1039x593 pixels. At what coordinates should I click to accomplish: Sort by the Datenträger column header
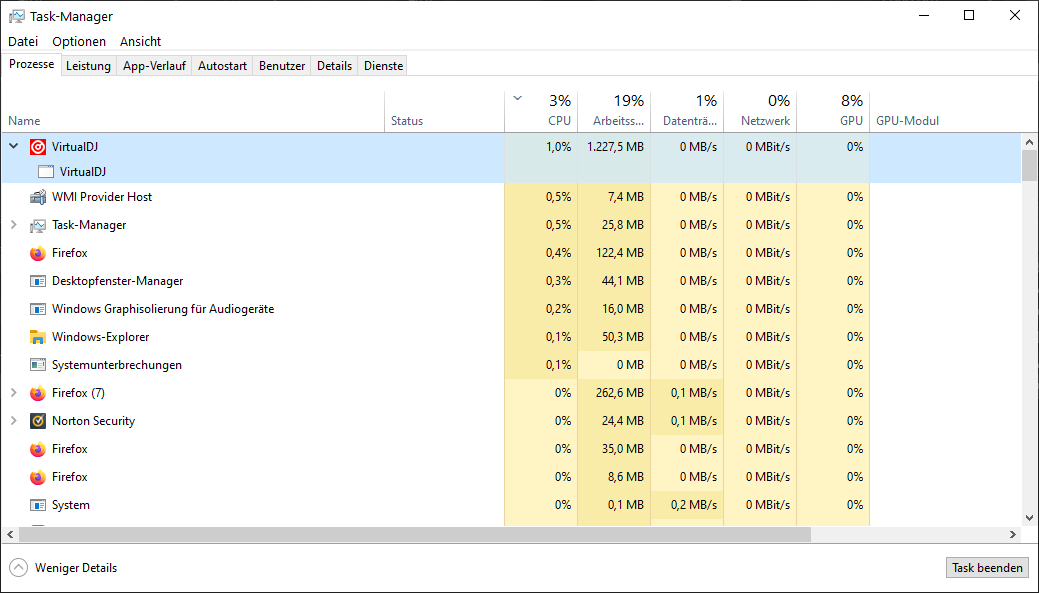click(687, 111)
